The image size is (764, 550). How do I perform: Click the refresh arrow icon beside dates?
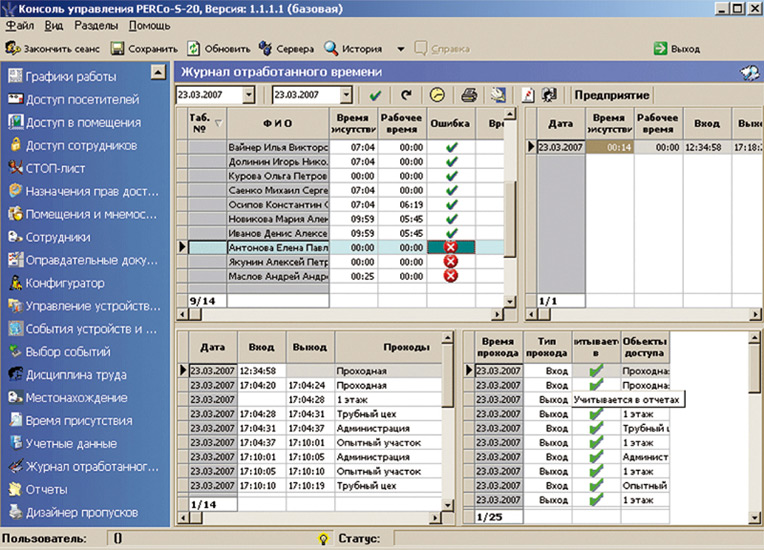(x=405, y=95)
